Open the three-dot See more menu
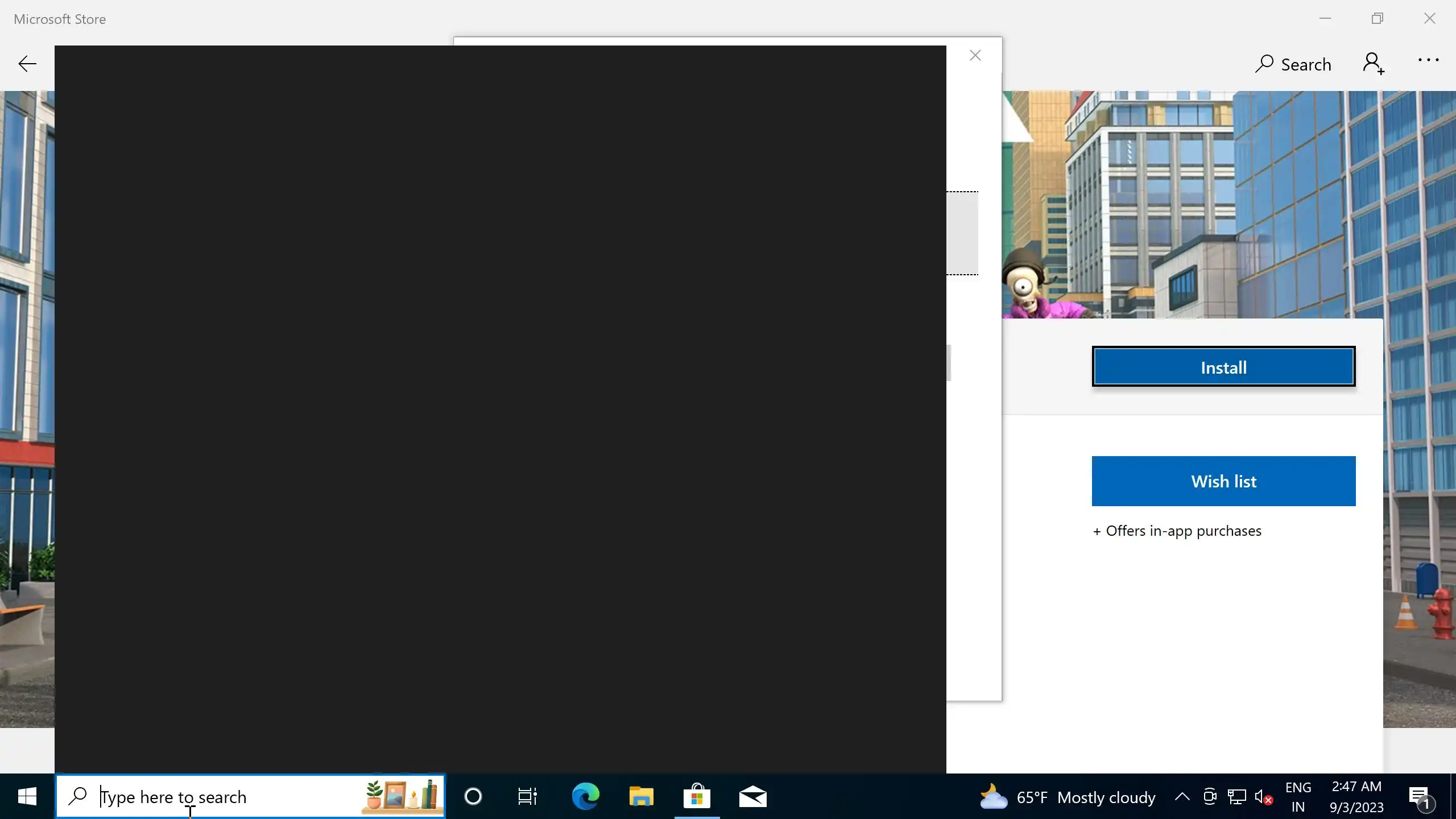The image size is (1456, 819). [x=1428, y=60]
